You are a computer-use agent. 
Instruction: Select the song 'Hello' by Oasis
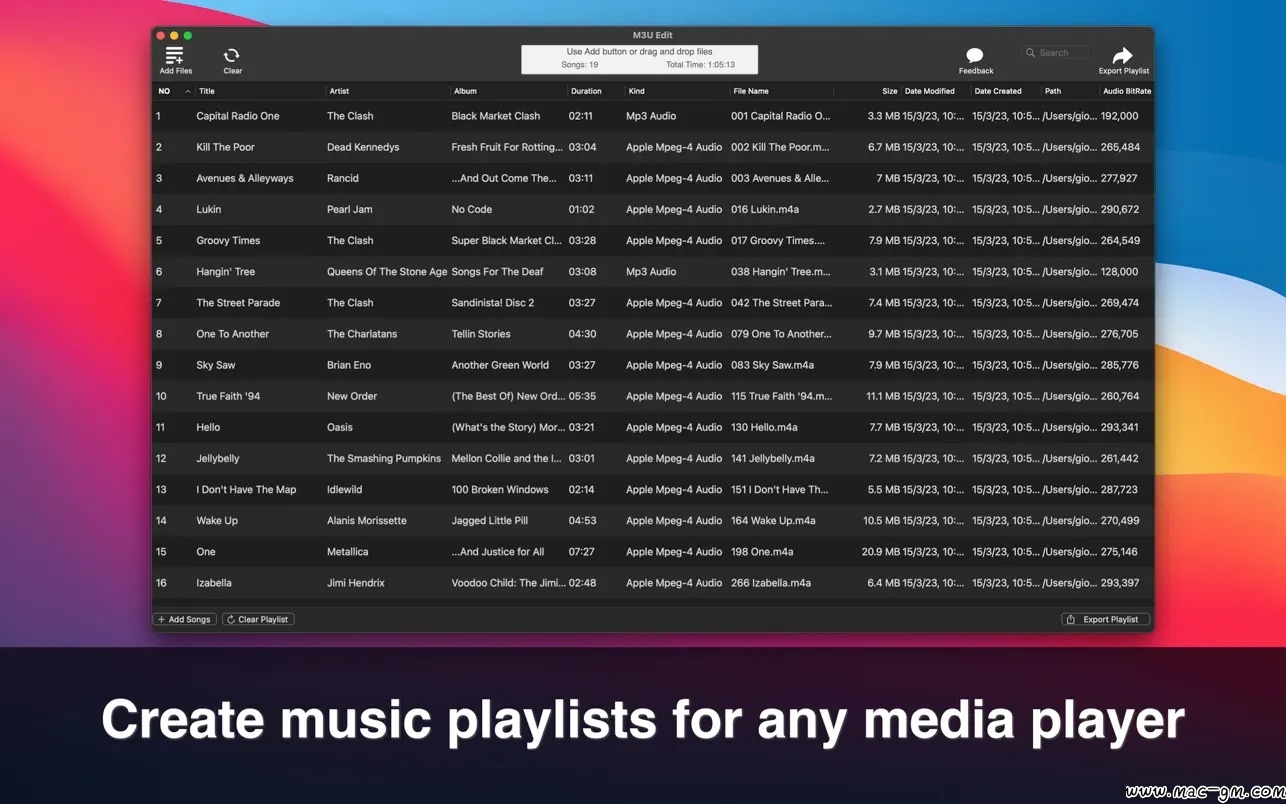208,427
